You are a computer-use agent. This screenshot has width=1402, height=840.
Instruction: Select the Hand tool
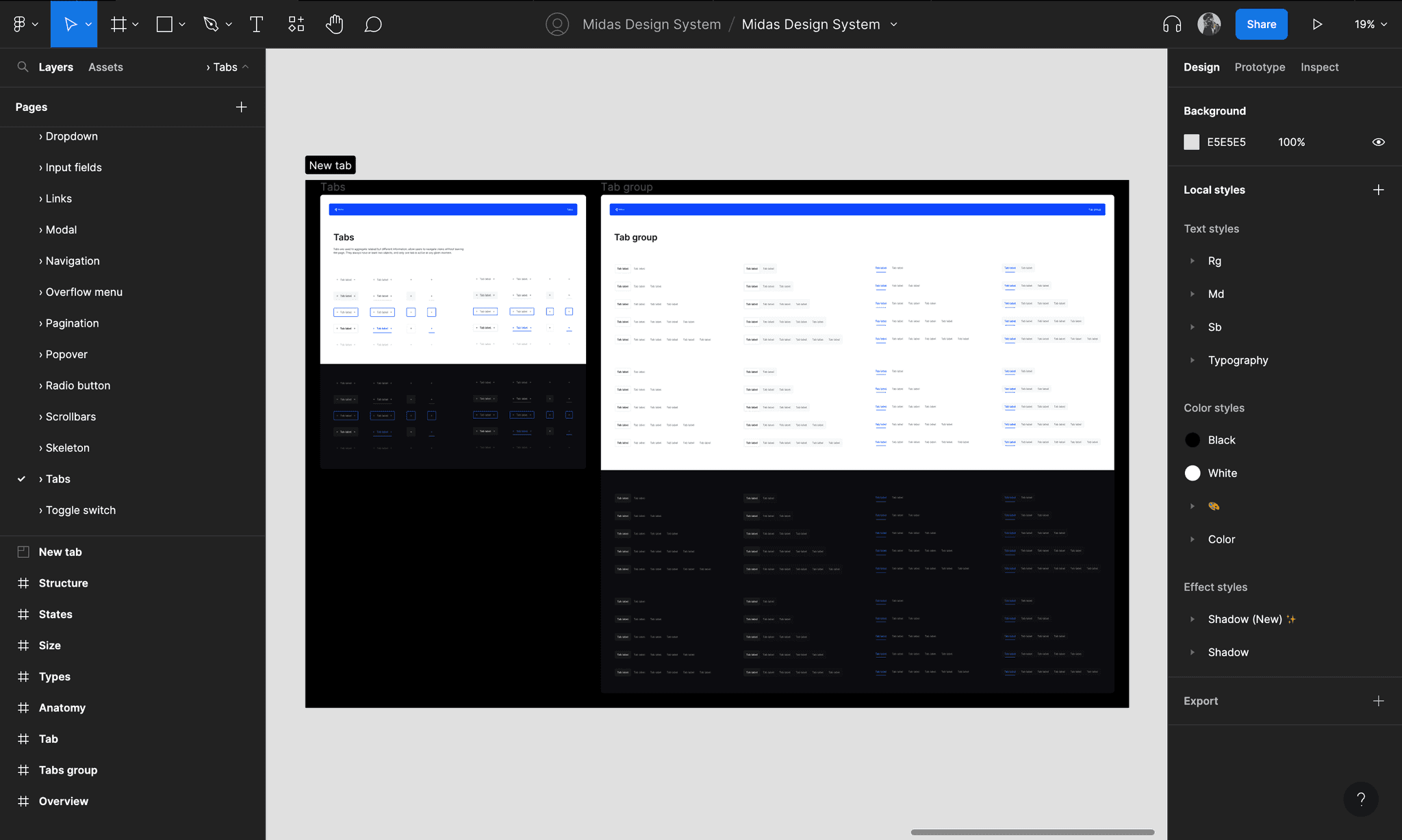(x=334, y=25)
